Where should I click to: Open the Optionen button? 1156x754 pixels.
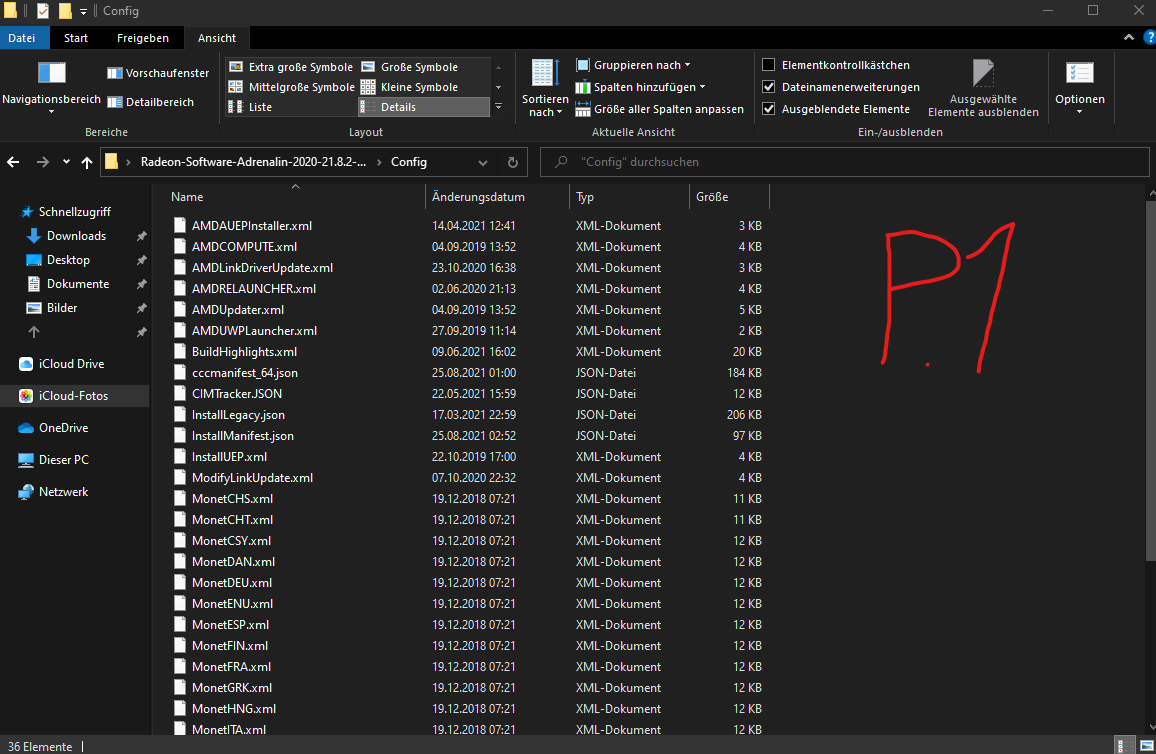point(1079,87)
